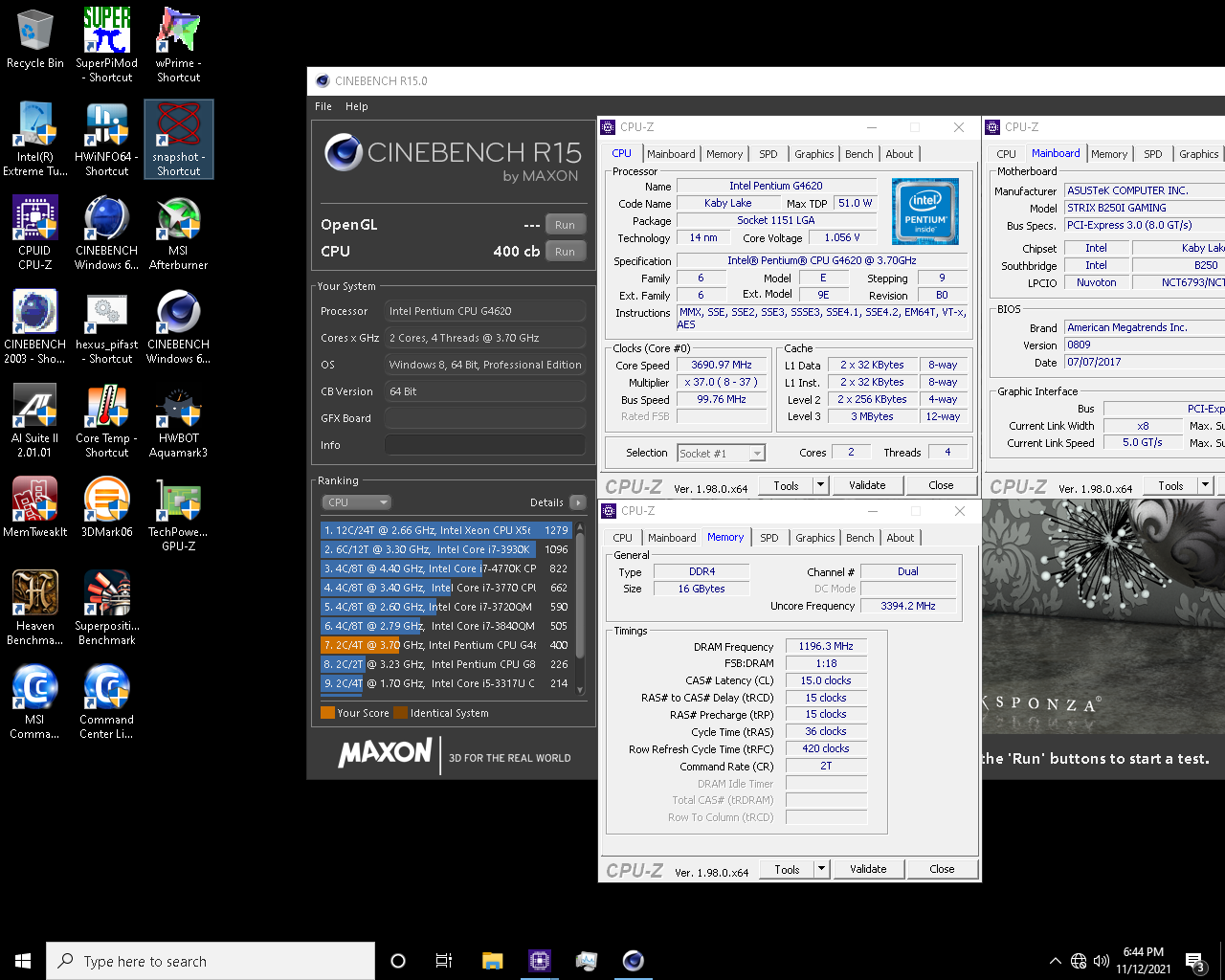Launch Superposition Benchmark desktop icon
Screen dimensions: 1225x980
pos(106,609)
